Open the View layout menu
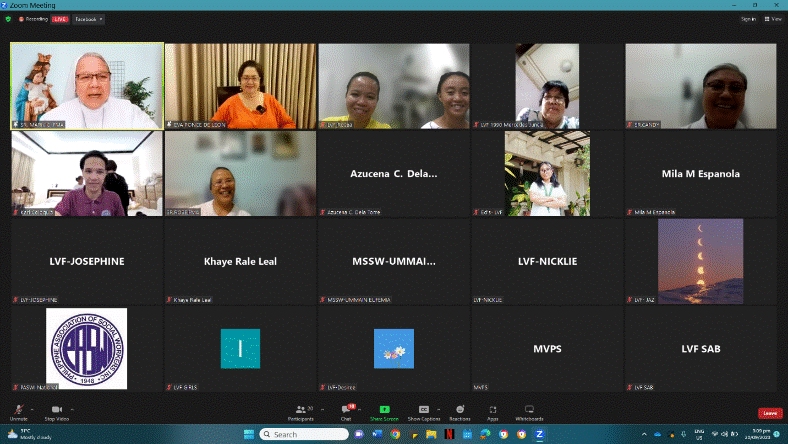788x444 pixels. click(773, 19)
